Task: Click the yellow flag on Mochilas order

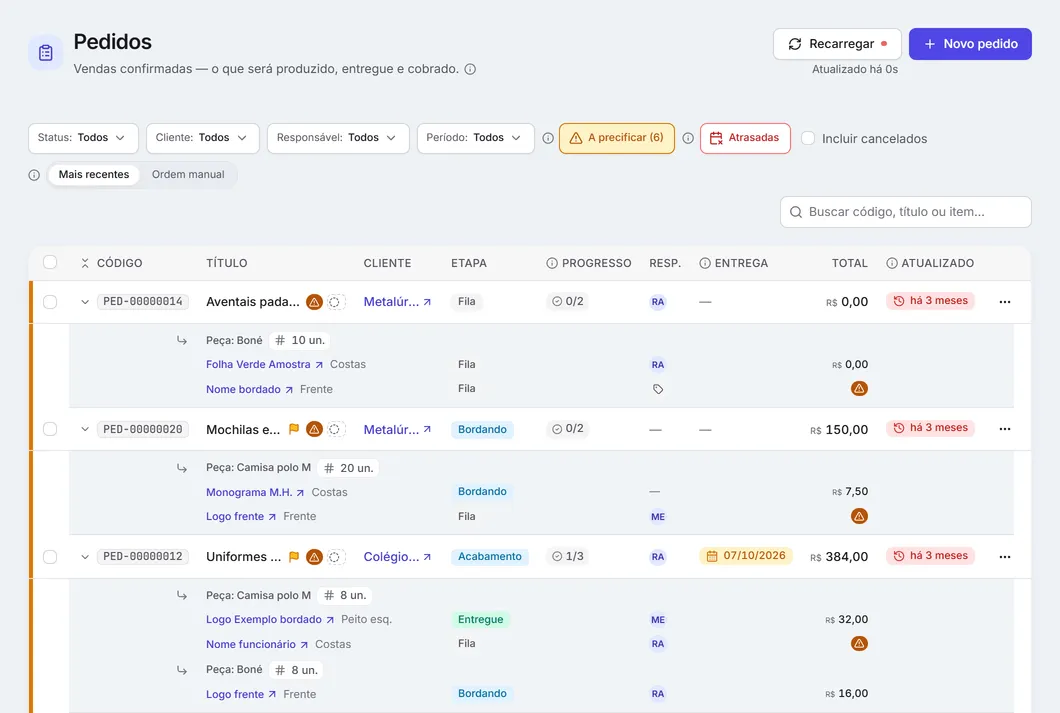Action: pos(294,428)
